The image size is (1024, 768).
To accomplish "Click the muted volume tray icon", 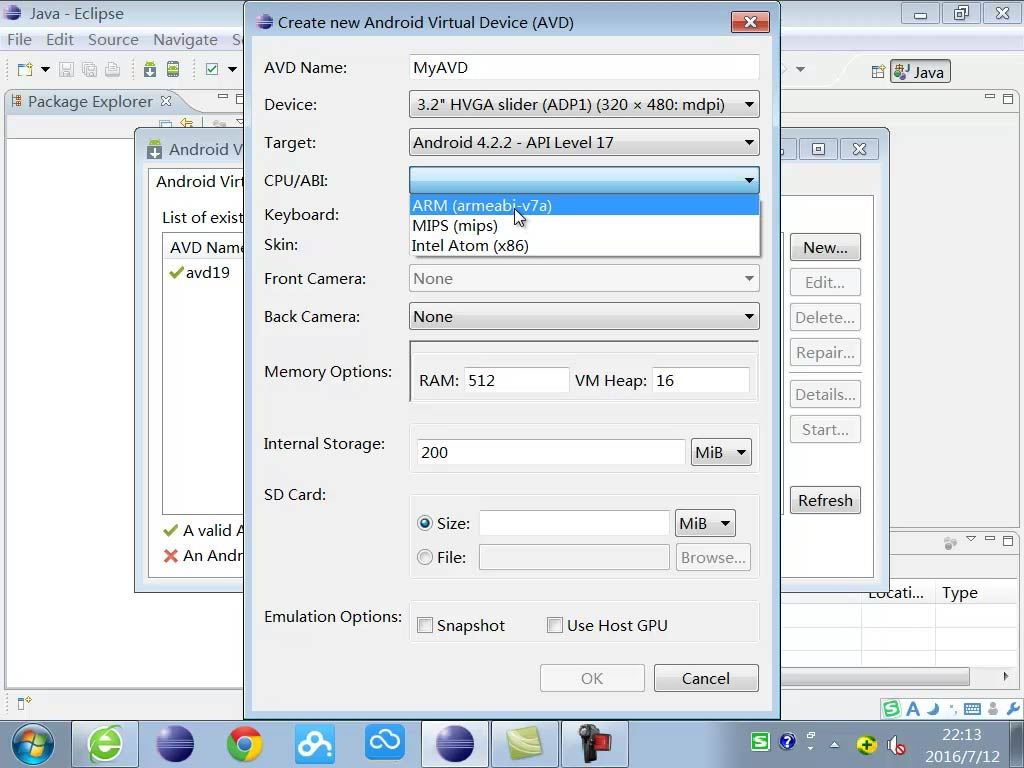I will [897, 744].
